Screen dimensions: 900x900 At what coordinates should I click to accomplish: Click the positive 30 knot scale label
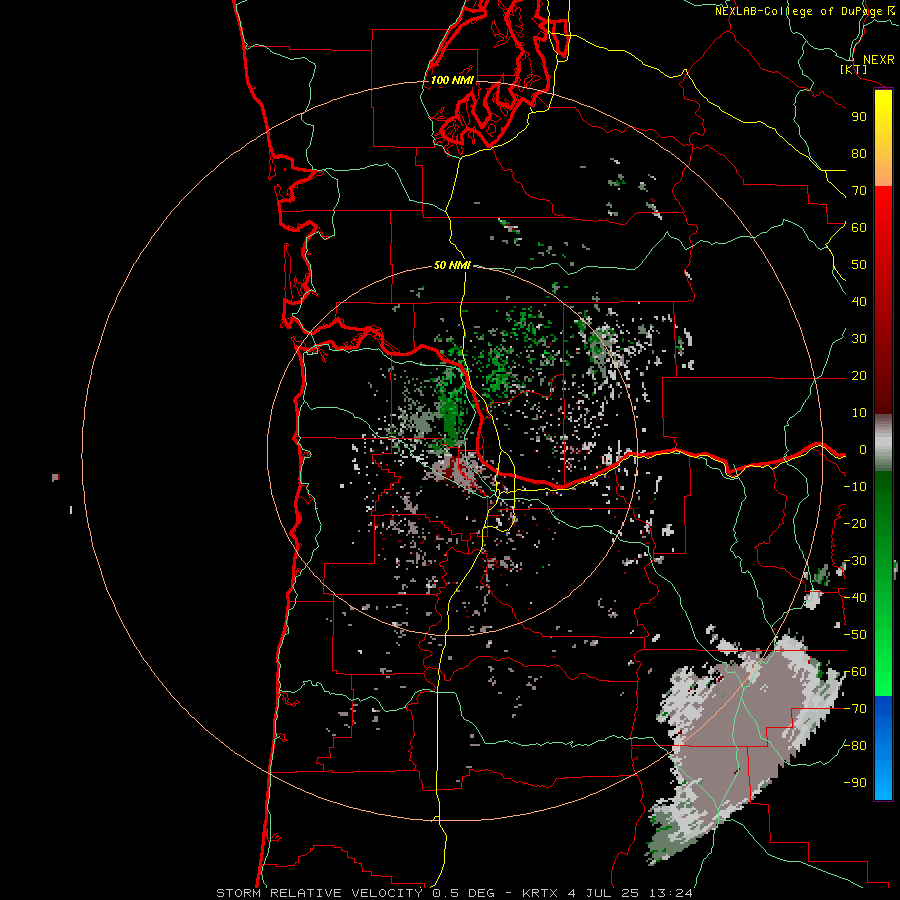tap(859, 339)
